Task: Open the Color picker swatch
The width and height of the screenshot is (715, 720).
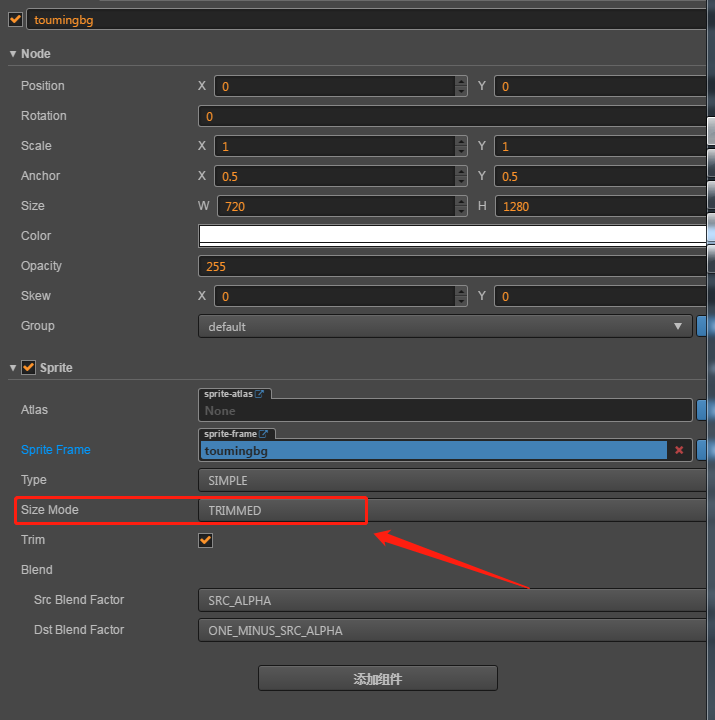Action: [452, 236]
